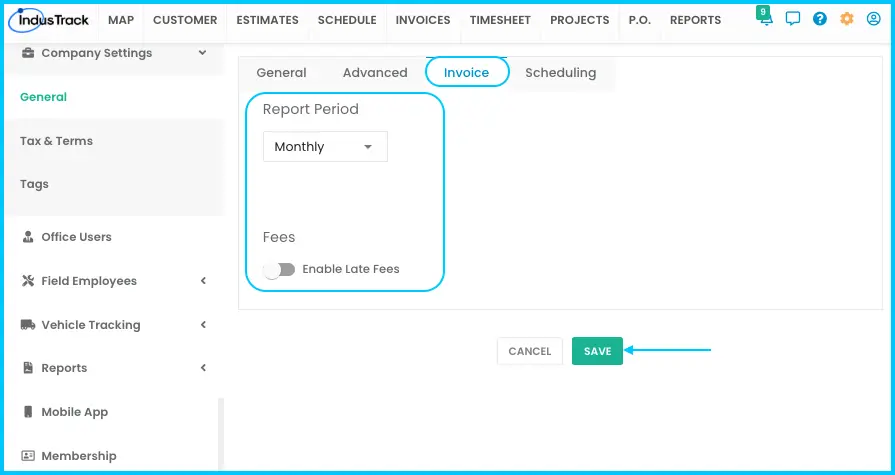Open Office Users section
Screen dimensions: 895x475
pos(76,236)
